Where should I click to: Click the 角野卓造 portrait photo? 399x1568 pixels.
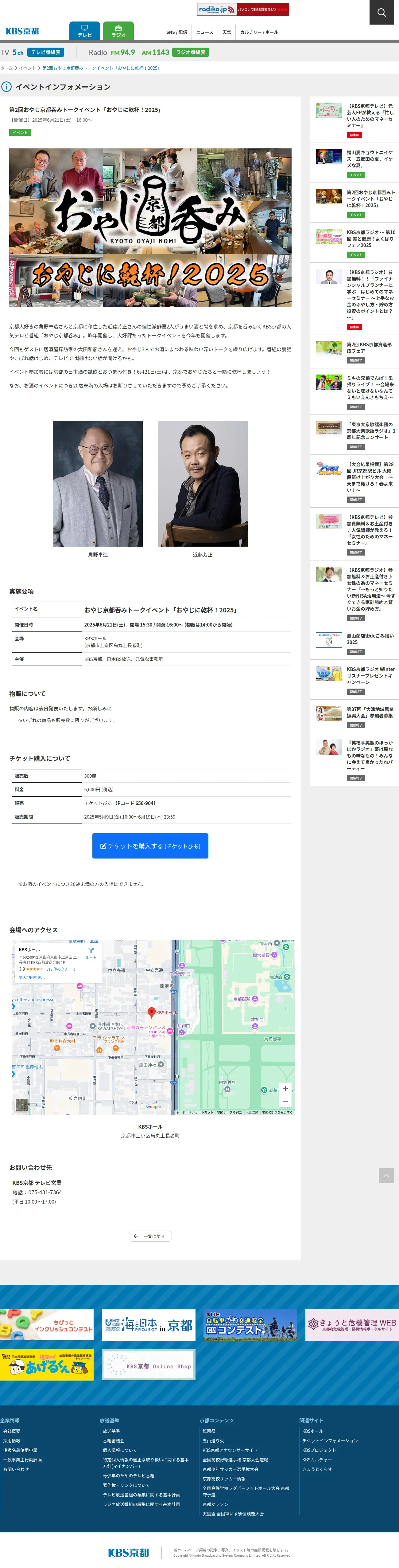tap(98, 483)
